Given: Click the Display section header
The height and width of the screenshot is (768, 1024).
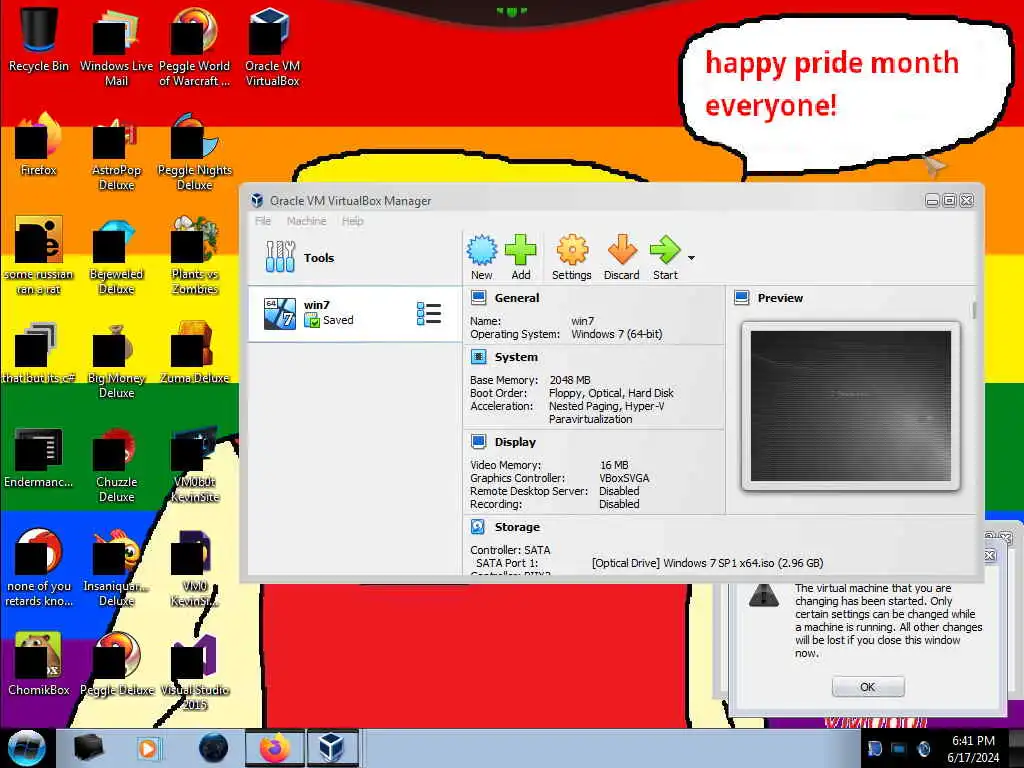Looking at the screenshot, I should [x=515, y=442].
